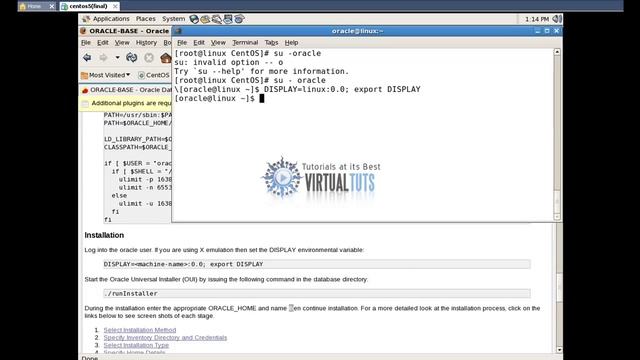This screenshot has height=360, width=640.
Task: Open the terminal's View menu
Action: (218, 42)
